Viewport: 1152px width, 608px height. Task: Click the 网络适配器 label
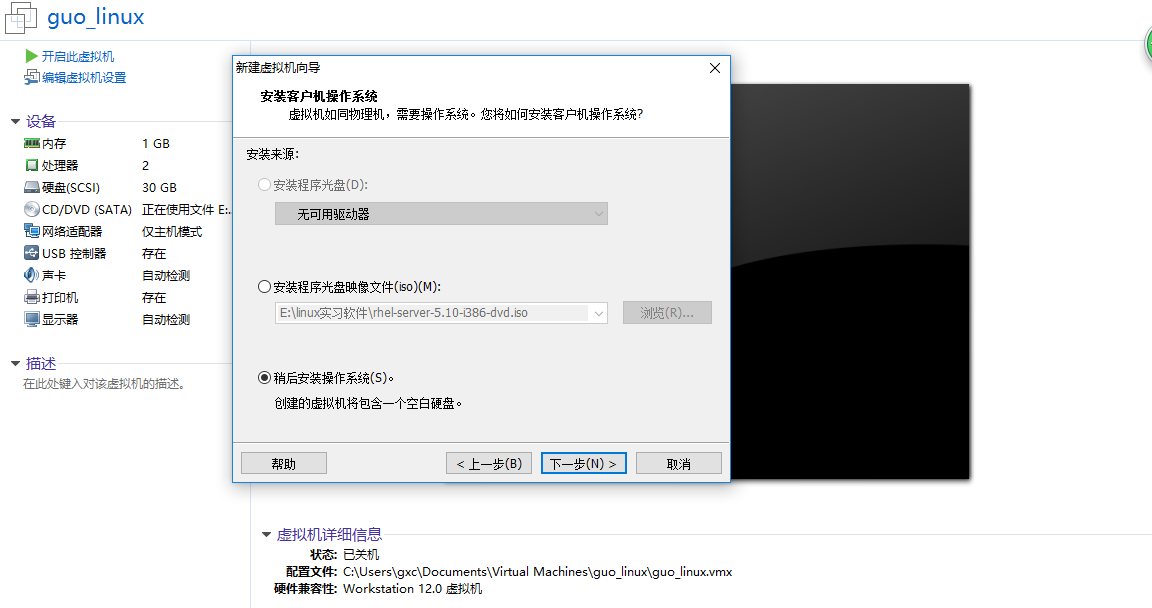pyautogui.click(x=72, y=232)
